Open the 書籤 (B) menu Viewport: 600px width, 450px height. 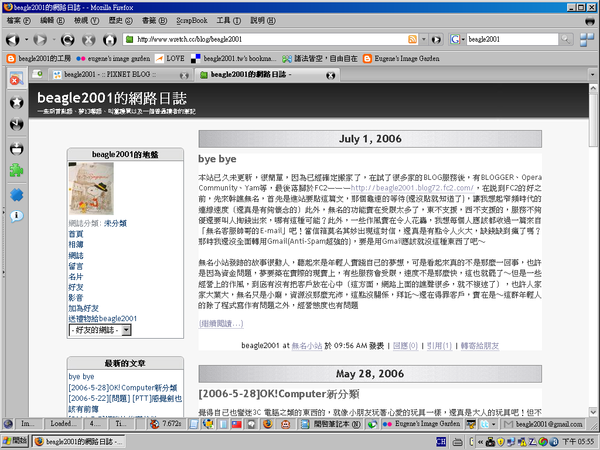(154, 21)
